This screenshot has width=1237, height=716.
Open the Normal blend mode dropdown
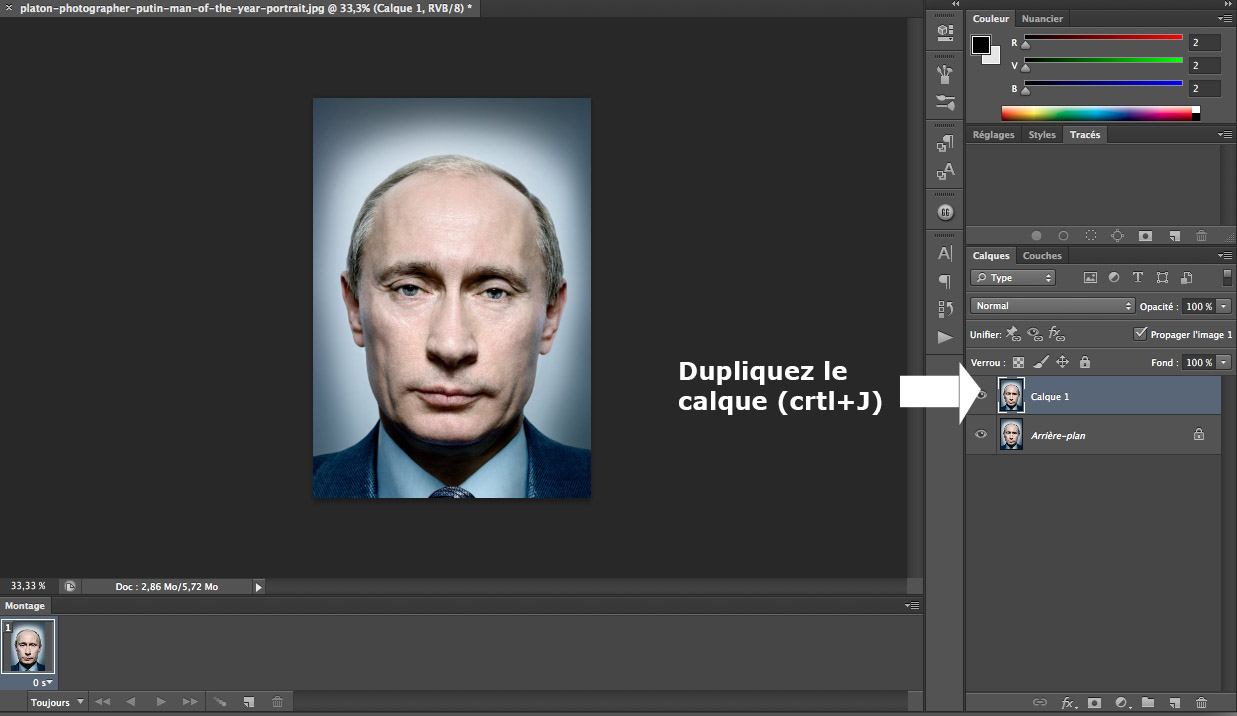[x=1052, y=306]
